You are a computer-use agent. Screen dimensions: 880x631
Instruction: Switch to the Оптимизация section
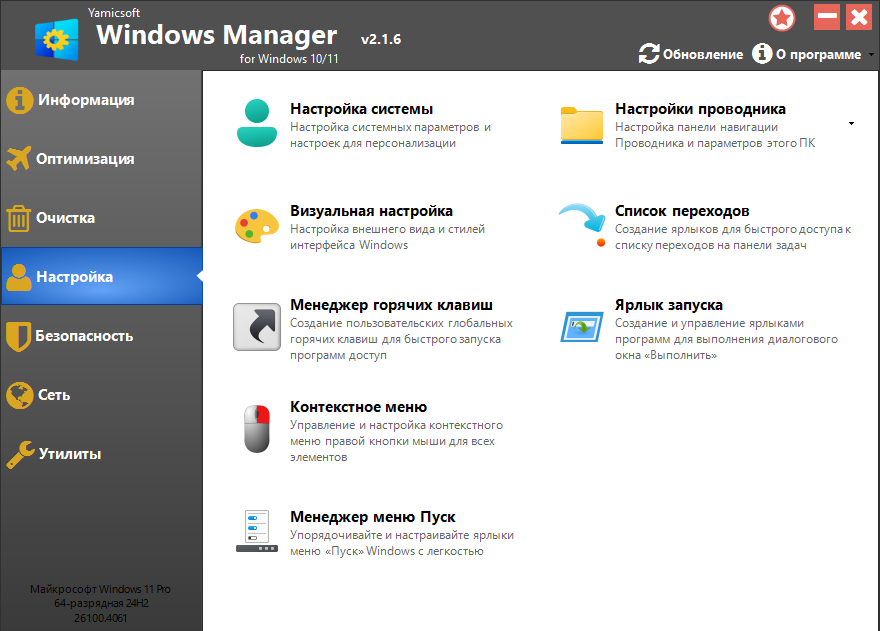[85, 159]
